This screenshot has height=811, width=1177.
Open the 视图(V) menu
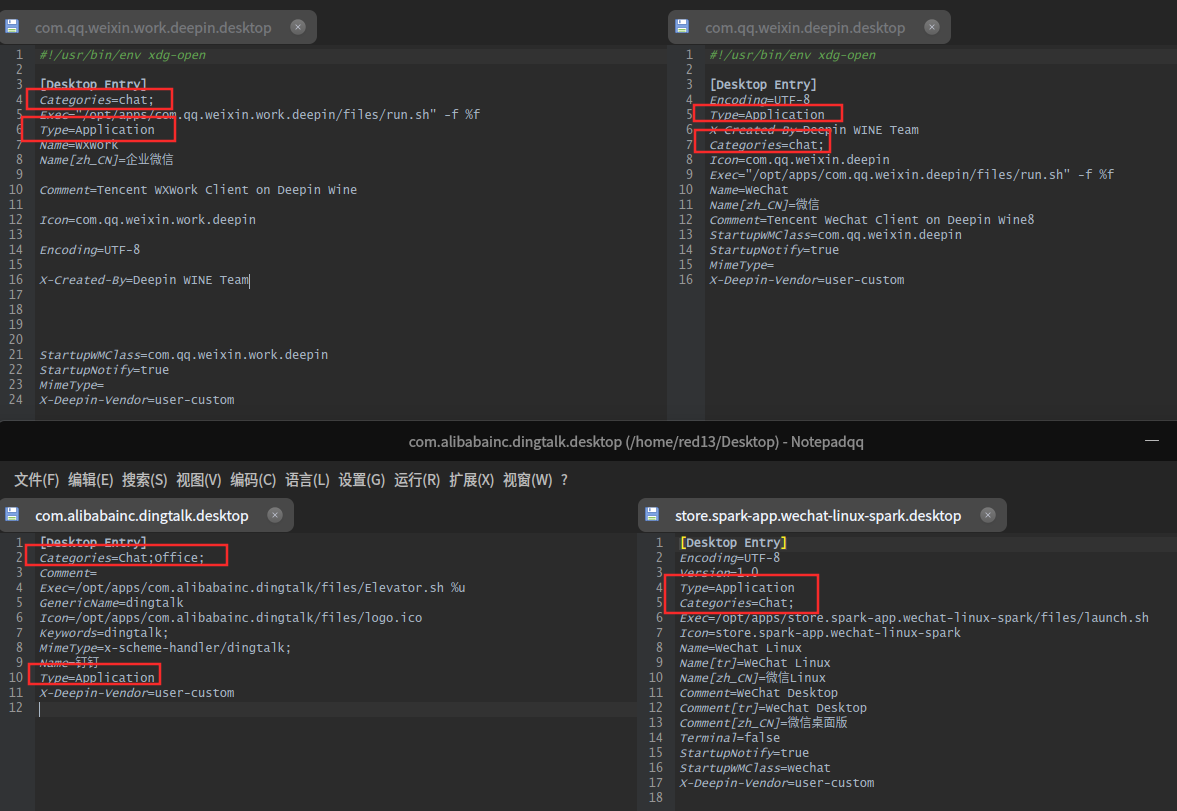coord(199,480)
